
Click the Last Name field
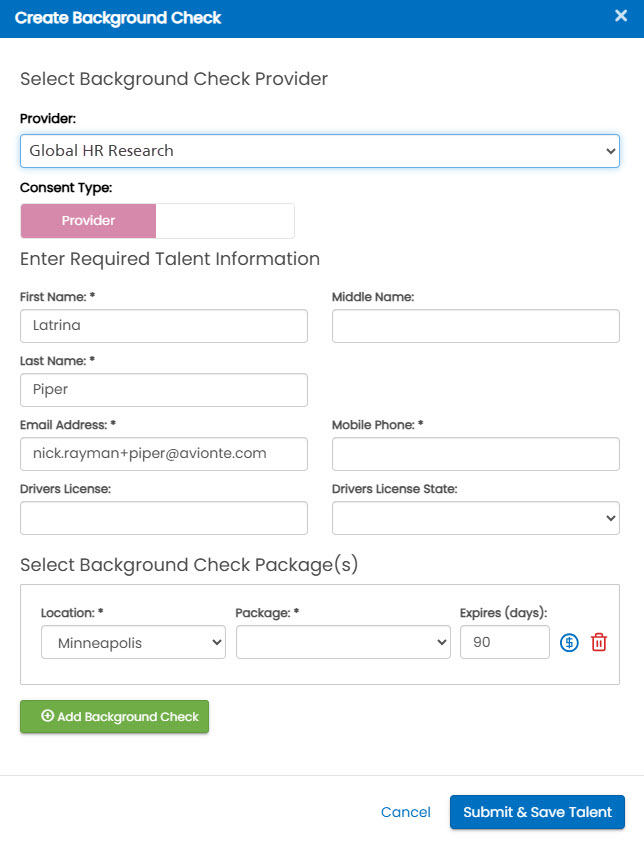pyautogui.click(x=164, y=390)
